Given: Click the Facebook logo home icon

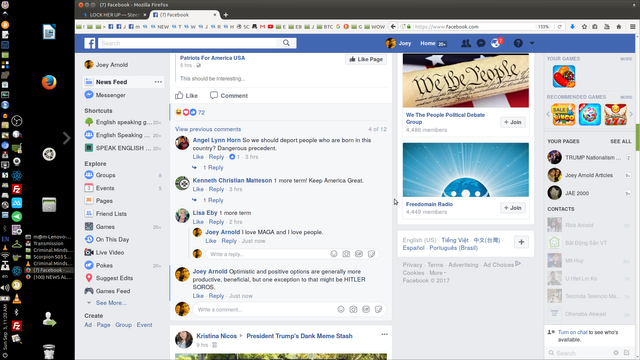Looking at the screenshot, I should tap(90, 43).
